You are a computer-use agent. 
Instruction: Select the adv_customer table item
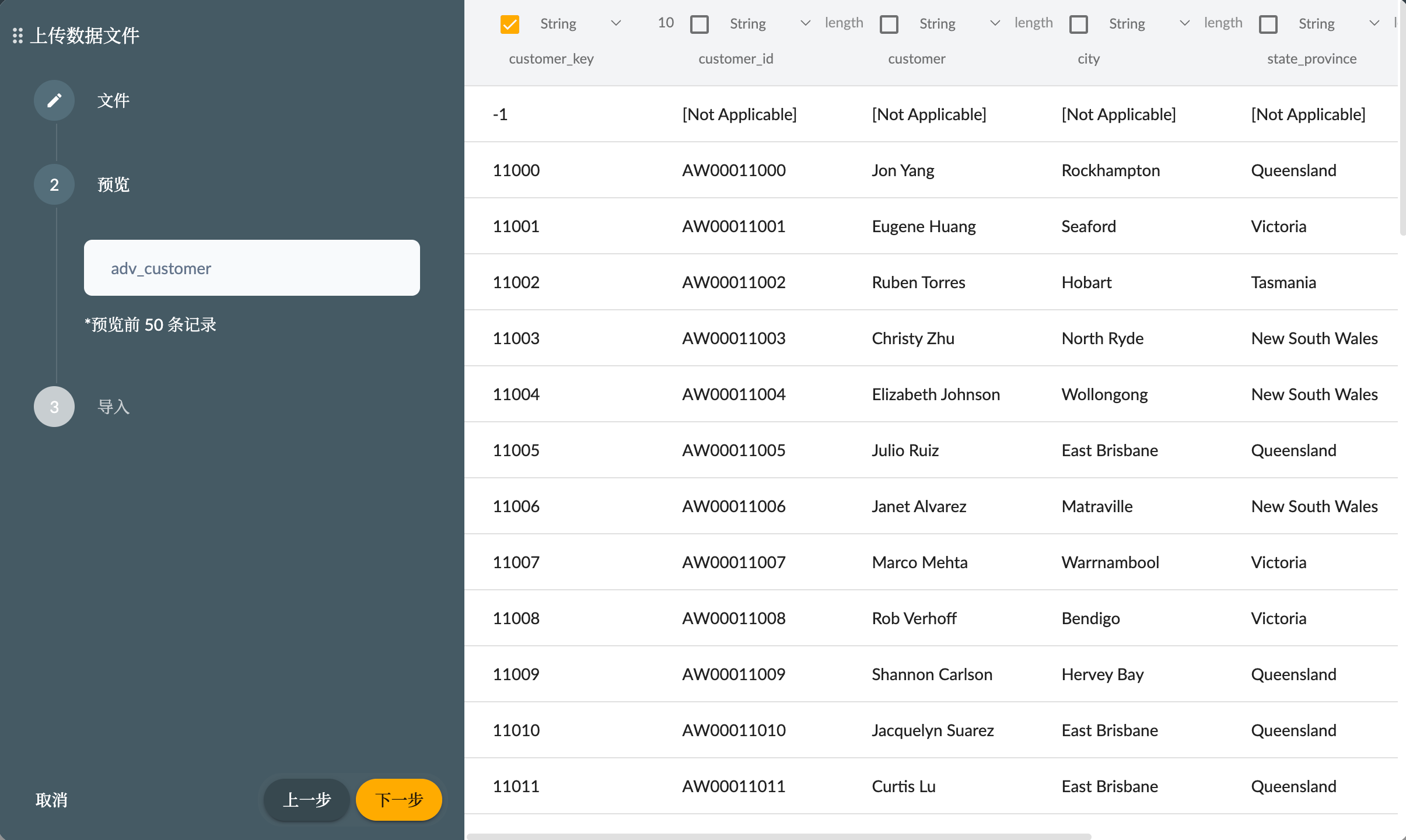coord(251,268)
